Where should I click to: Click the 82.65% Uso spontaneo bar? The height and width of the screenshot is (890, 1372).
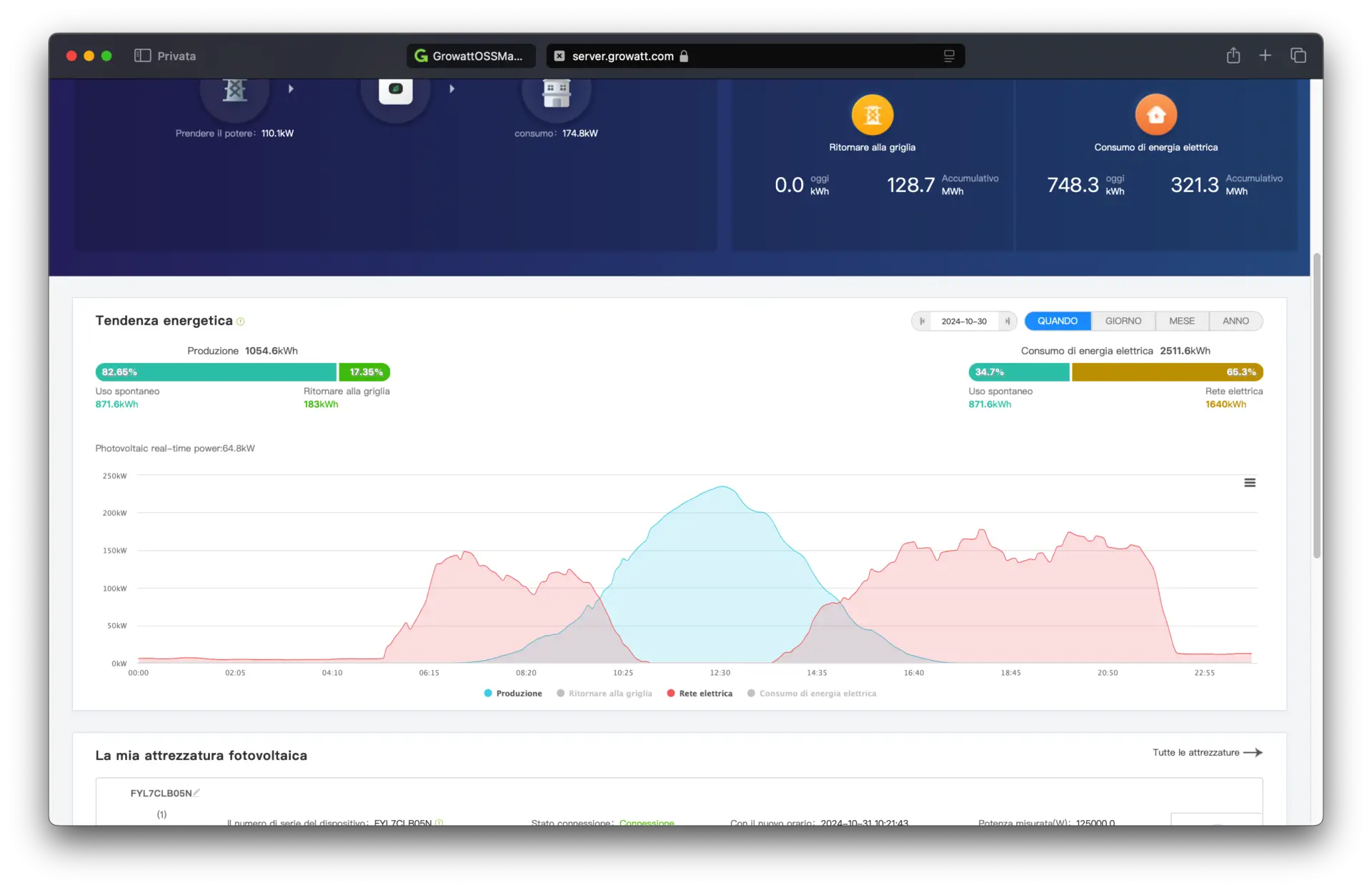pos(216,372)
